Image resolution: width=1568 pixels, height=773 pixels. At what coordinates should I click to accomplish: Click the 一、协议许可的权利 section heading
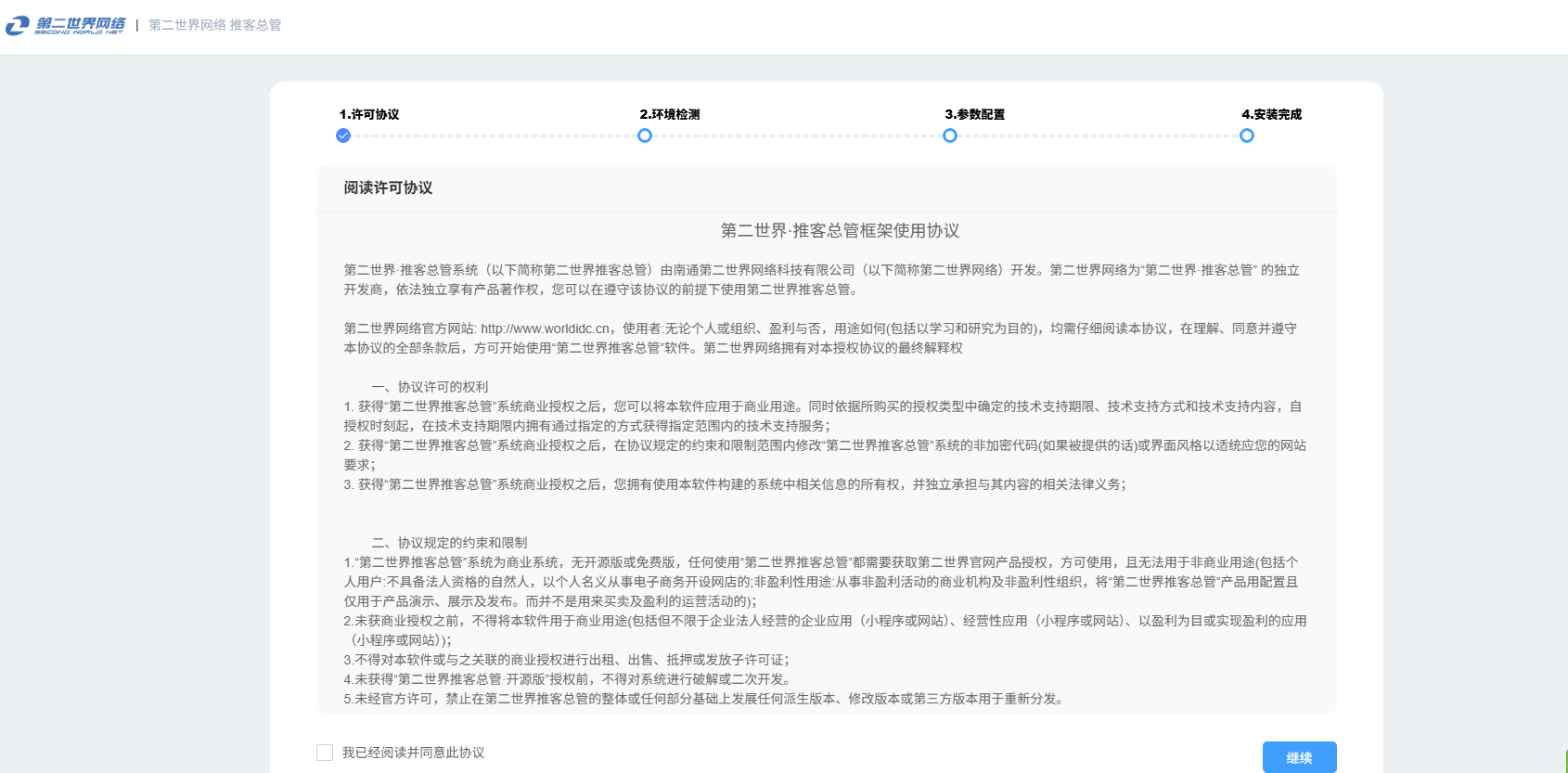pos(430,387)
